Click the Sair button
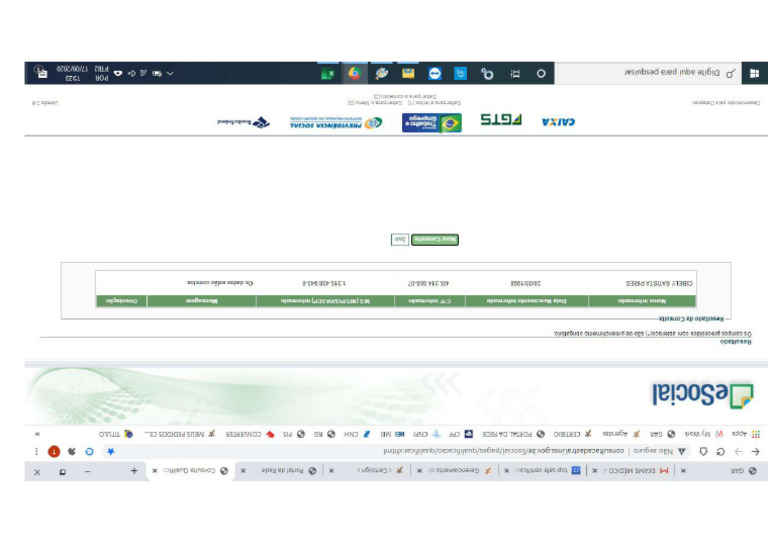This screenshot has width=768, height=543. 400,239
